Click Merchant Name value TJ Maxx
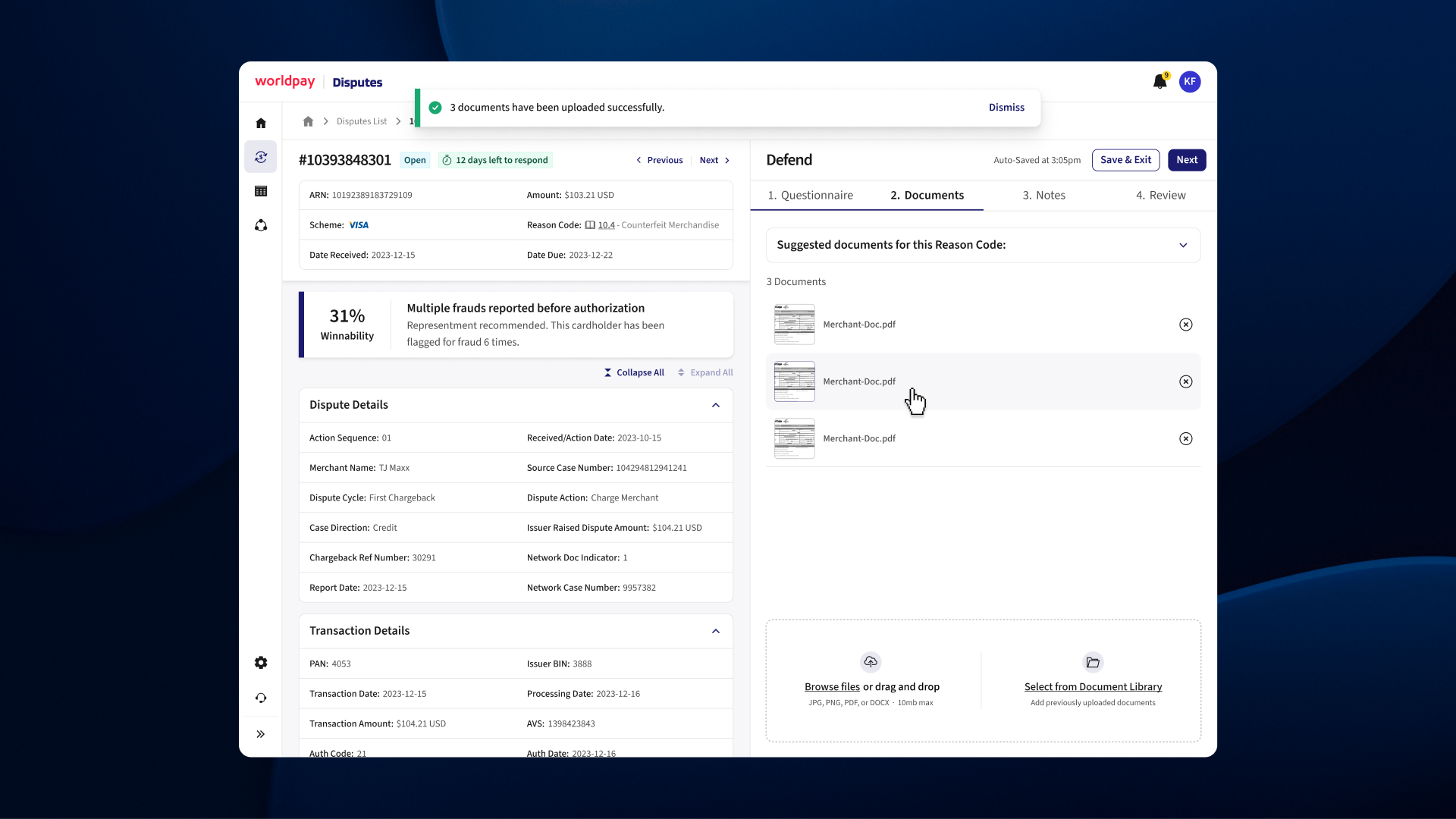The image size is (1456, 819). pyautogui.click(x=394, y=468)
